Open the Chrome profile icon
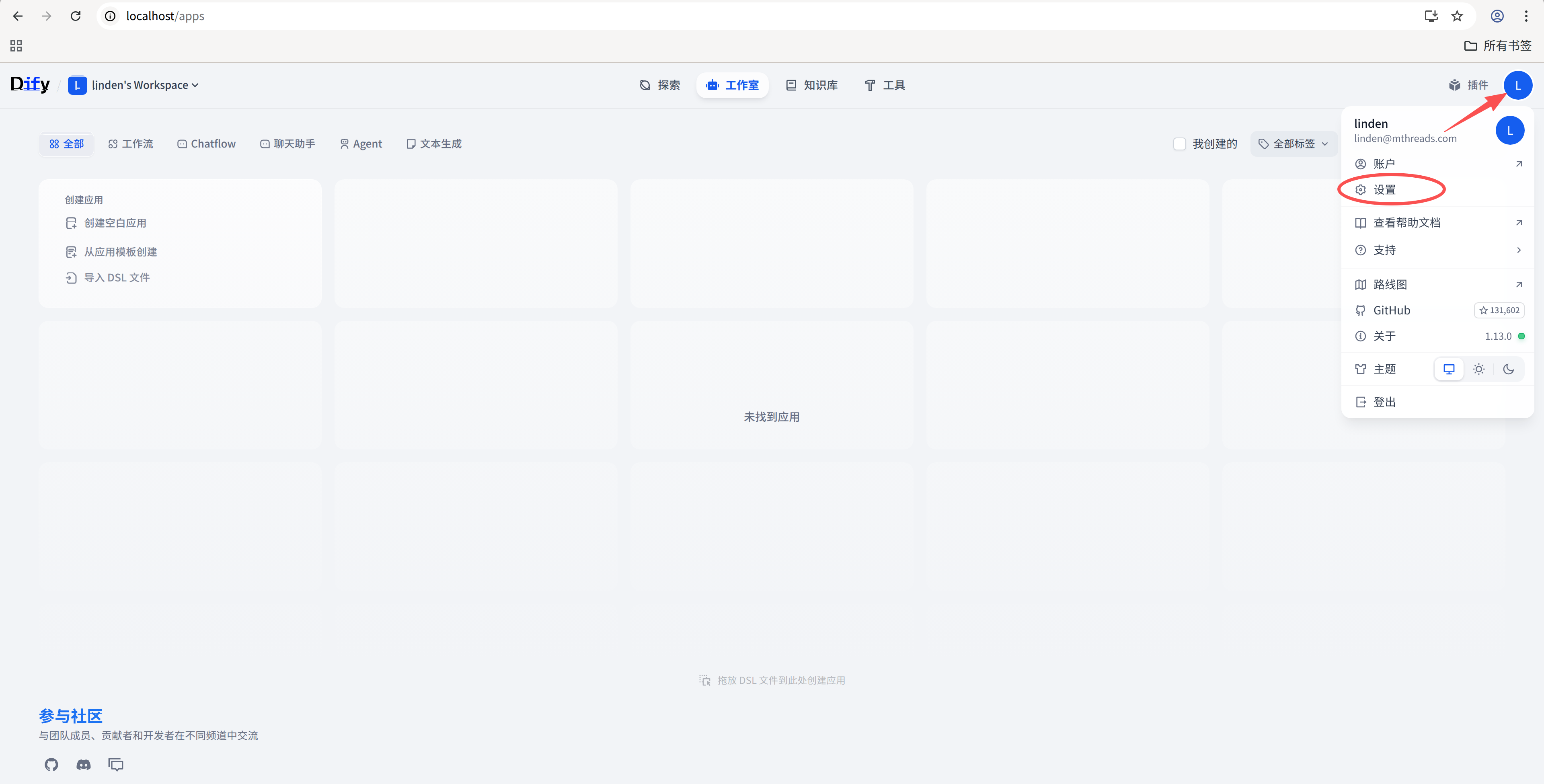Screen dimensions: 1544x784 click(1497, 16)
